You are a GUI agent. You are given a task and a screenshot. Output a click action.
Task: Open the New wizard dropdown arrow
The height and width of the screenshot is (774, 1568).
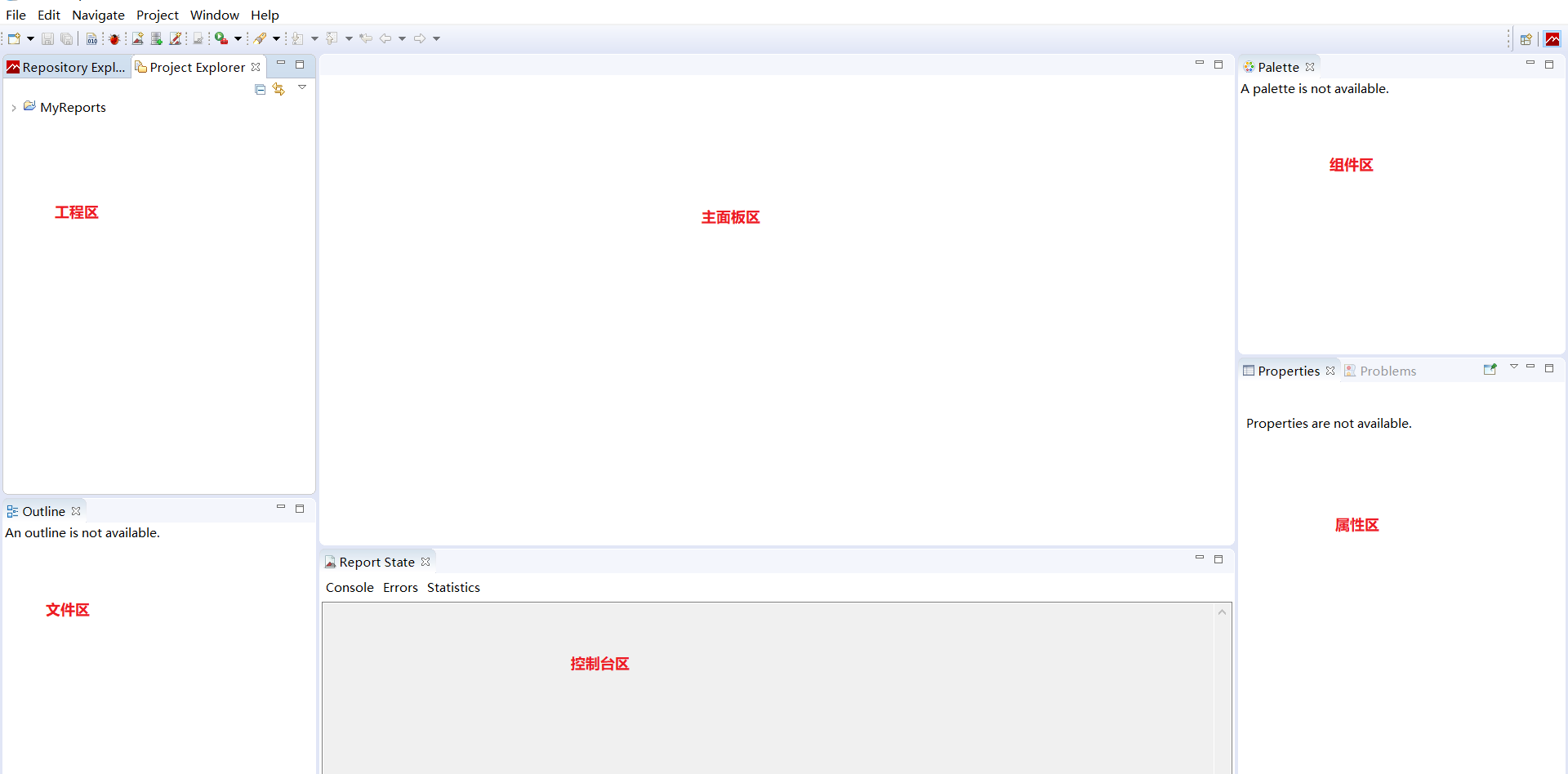tap(30, 38)
